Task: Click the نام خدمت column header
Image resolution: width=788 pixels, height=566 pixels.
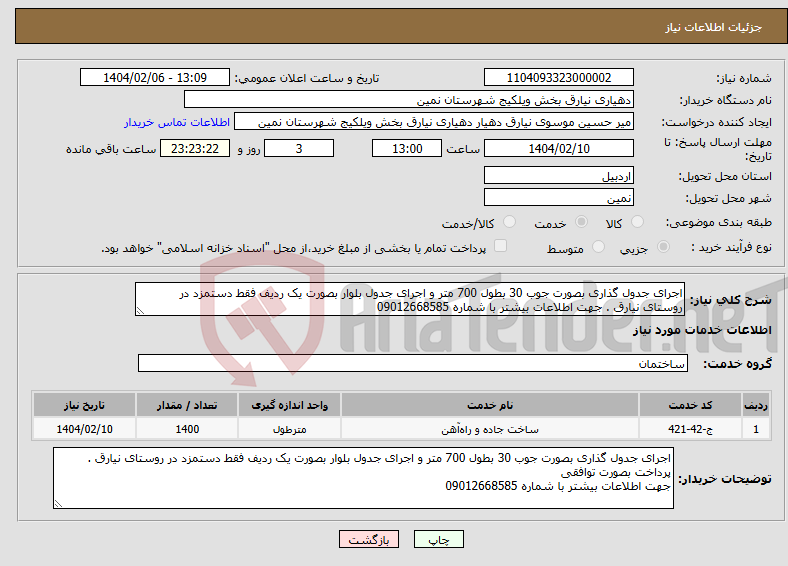Action: click(x=490, y=405)
